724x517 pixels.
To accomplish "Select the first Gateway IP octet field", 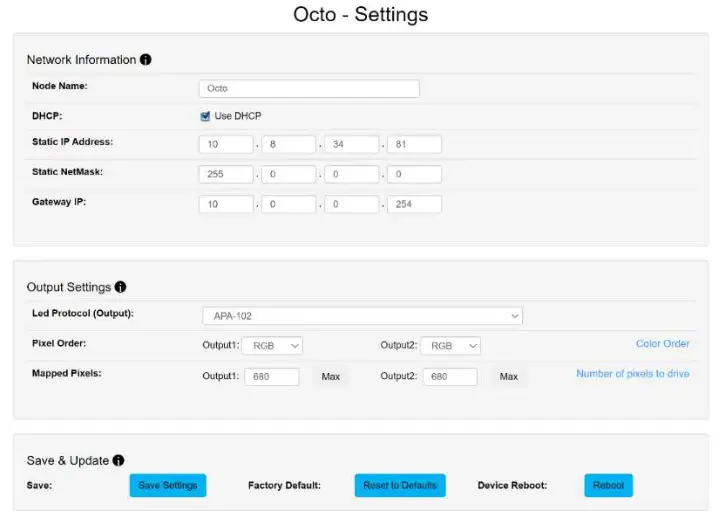I will click(x=226, y=204).
